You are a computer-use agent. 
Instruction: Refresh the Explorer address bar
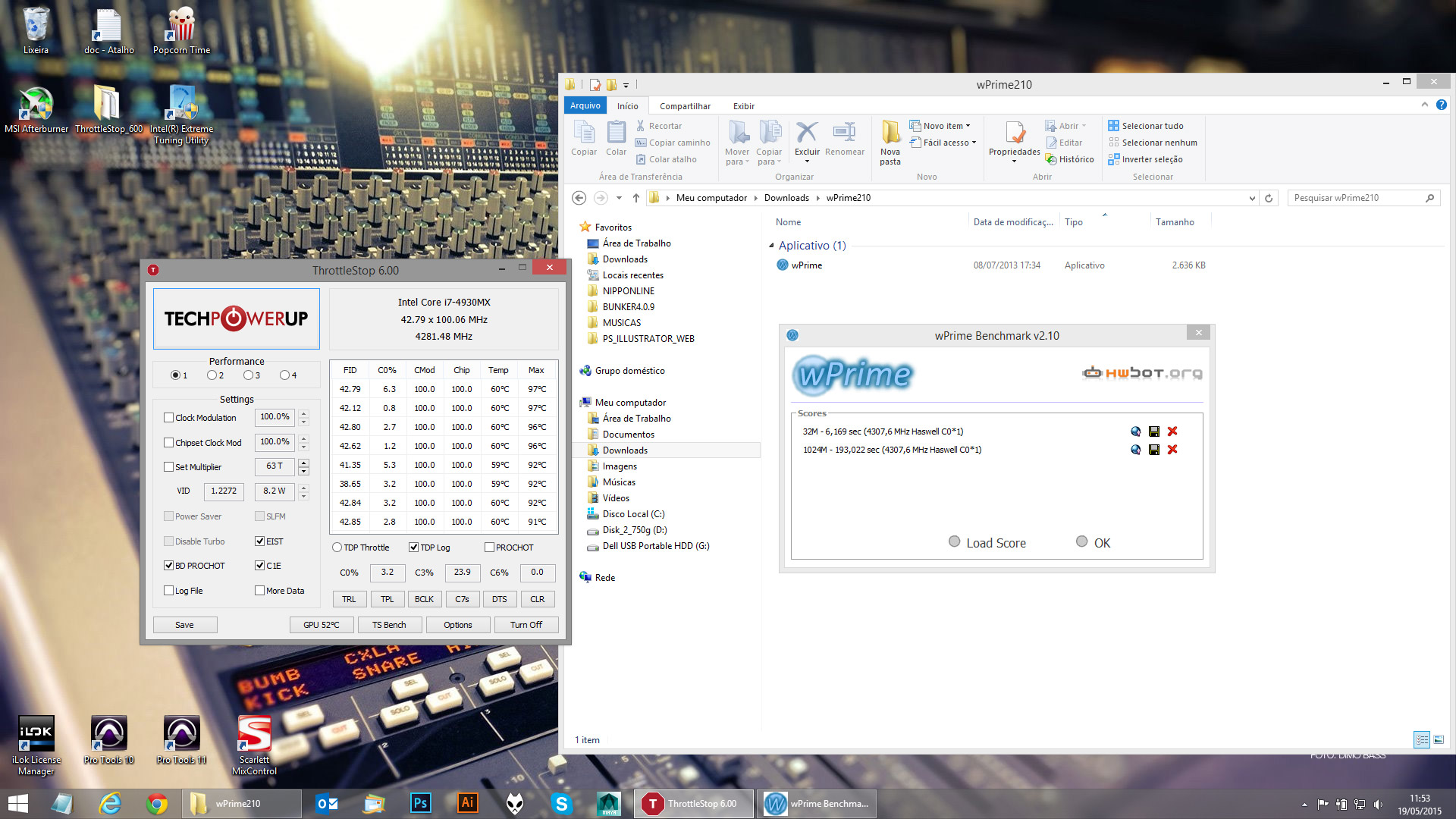tap(1269, 198)
